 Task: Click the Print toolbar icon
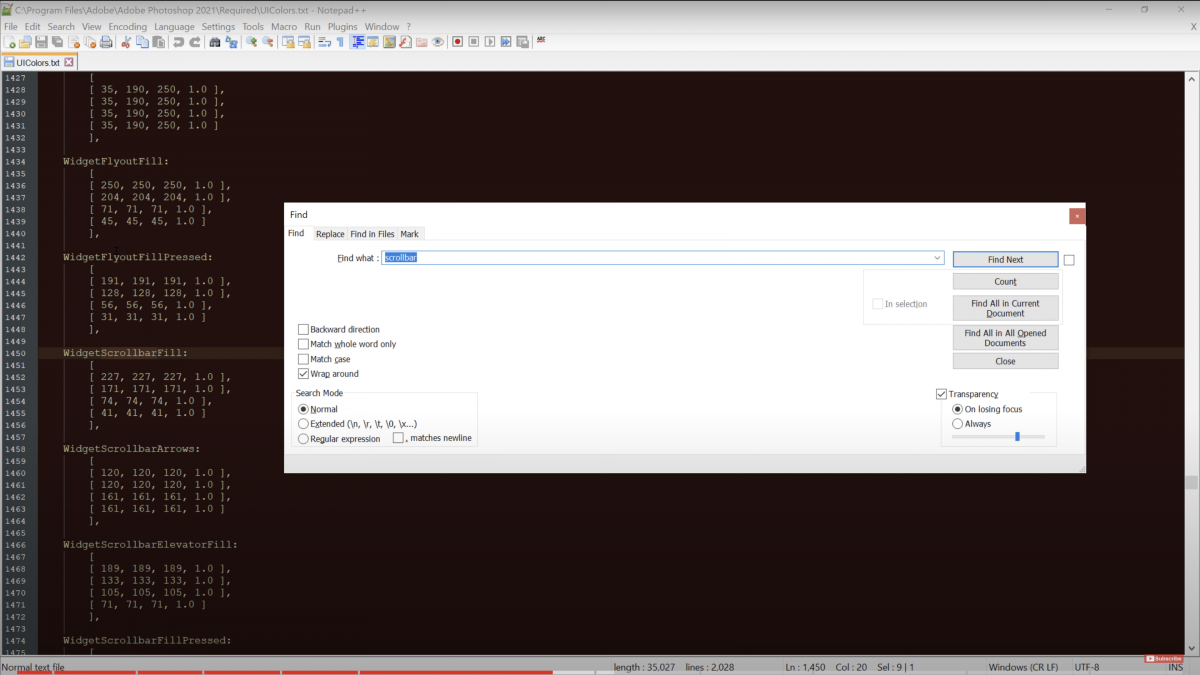tap(104, 41)
